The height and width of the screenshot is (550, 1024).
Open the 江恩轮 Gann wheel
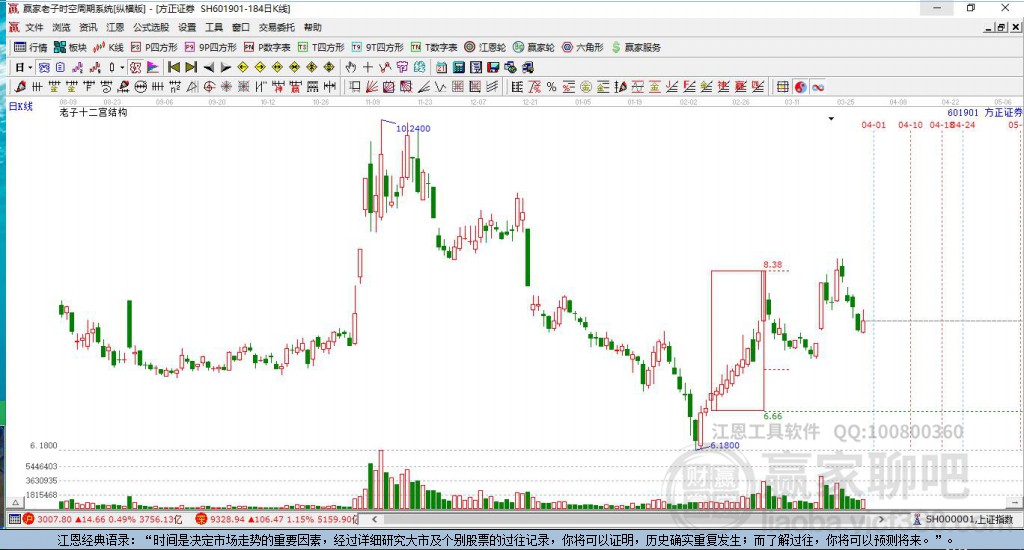click(x=485, y=47)
